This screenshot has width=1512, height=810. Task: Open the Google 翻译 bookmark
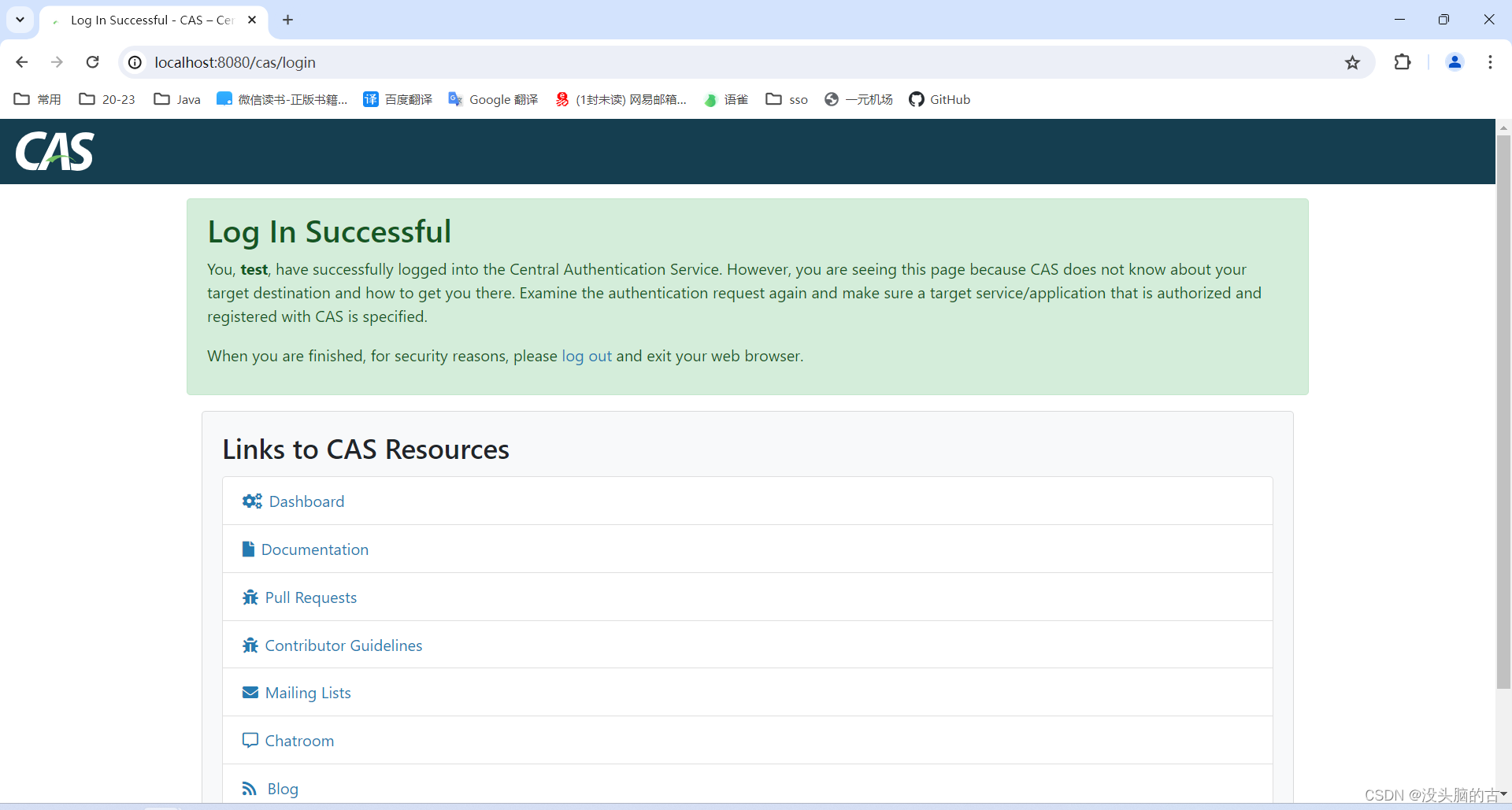pos(493,99)
